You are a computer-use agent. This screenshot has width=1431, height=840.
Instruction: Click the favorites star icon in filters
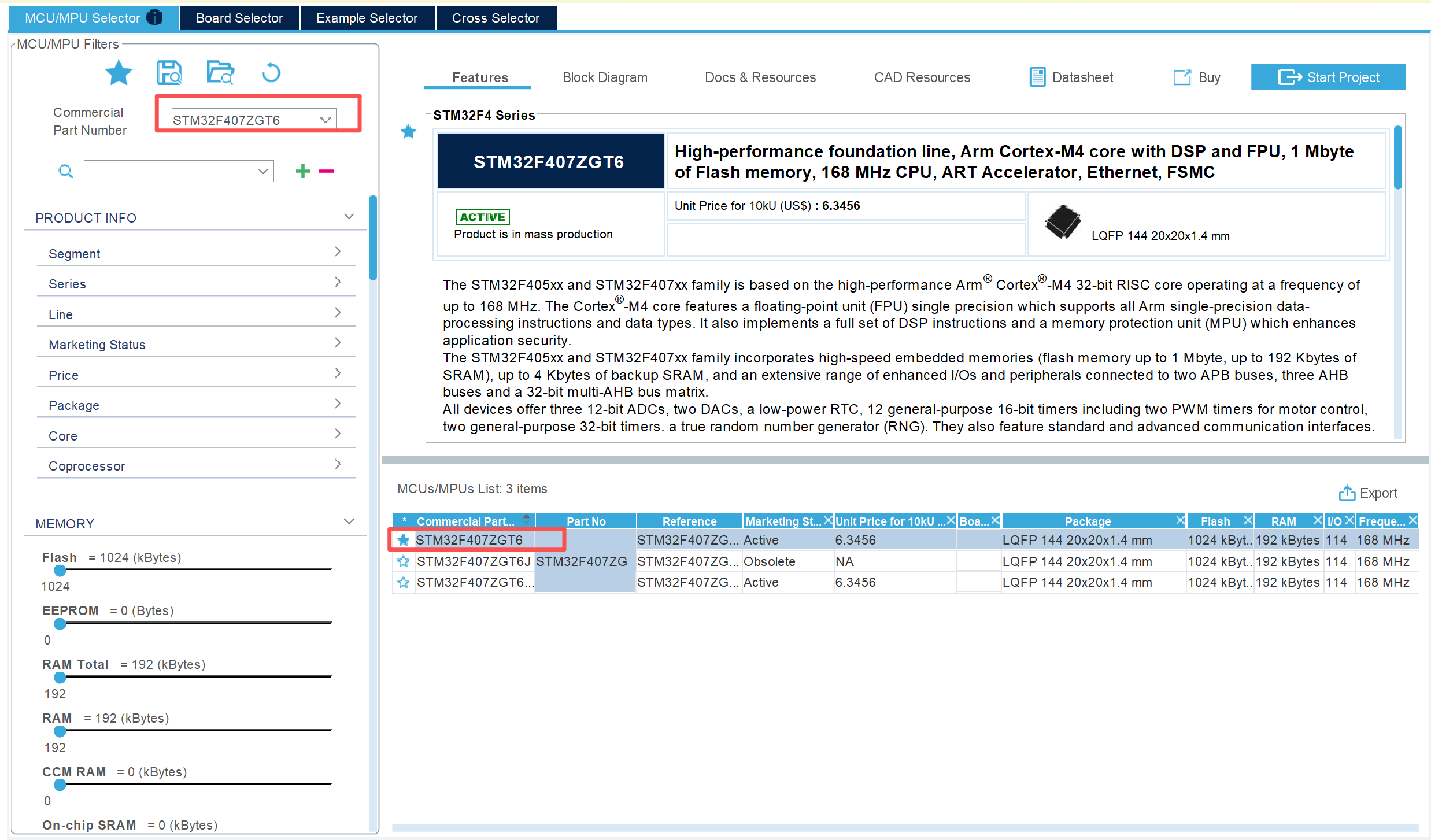pyautogui.click(x=119, y=73)
